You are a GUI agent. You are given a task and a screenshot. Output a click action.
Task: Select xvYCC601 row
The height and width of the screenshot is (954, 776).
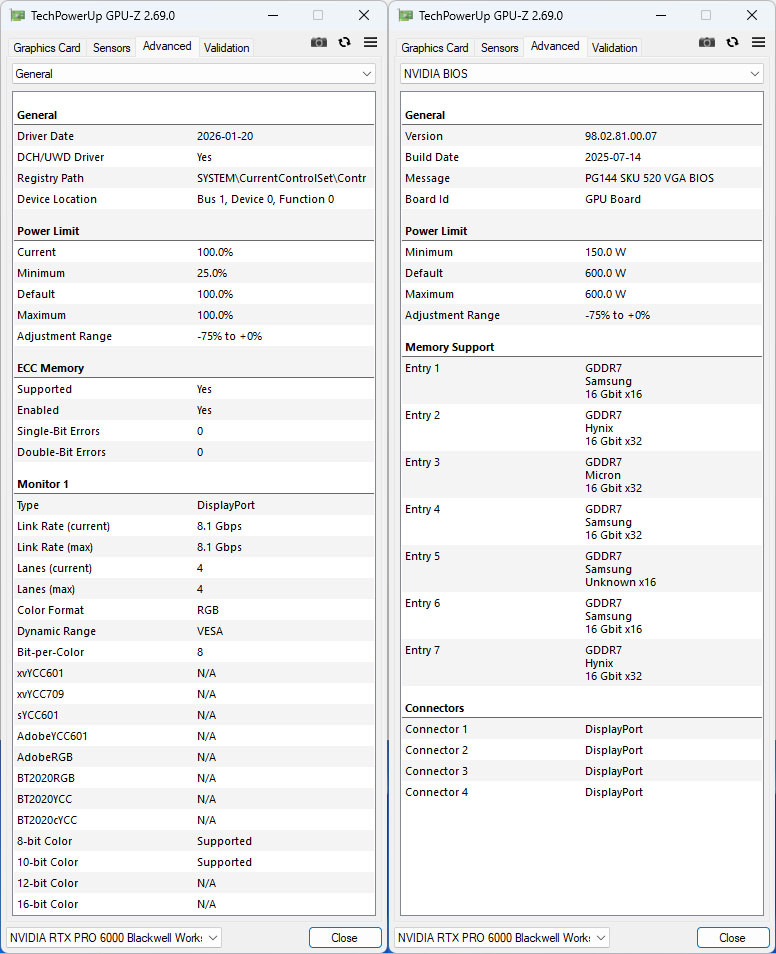194,673
